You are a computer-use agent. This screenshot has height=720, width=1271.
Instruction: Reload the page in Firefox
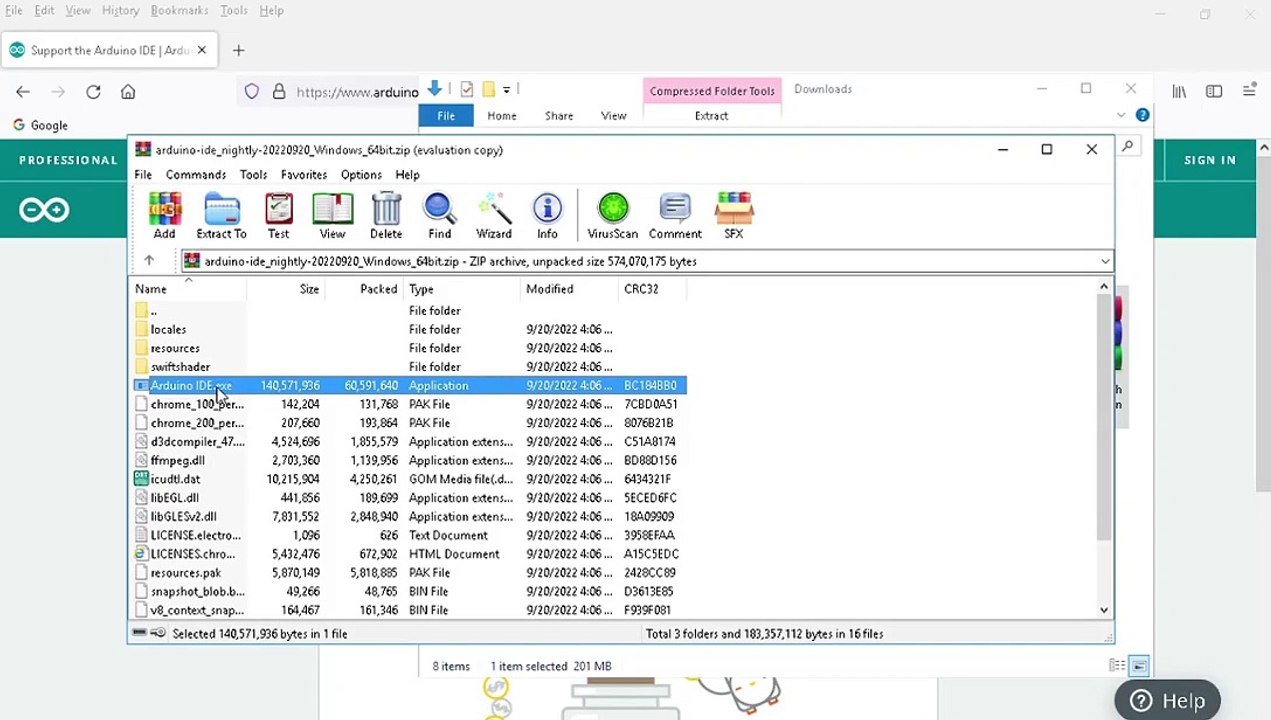click(x=93, y=92)
